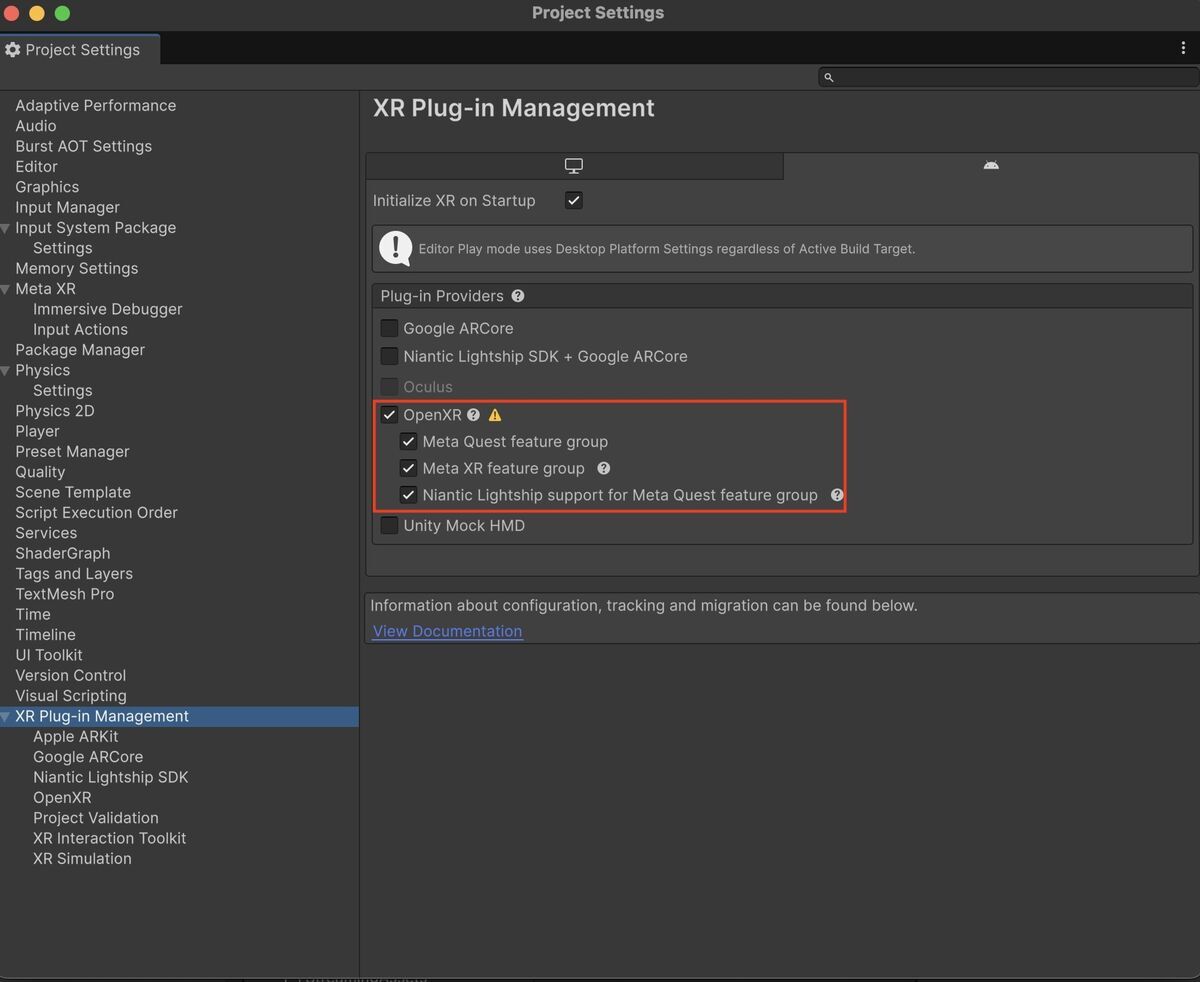The width and height of the screenshot is (1200, 982).
Task: Open ShaderGraph settings
Action: 63,553
